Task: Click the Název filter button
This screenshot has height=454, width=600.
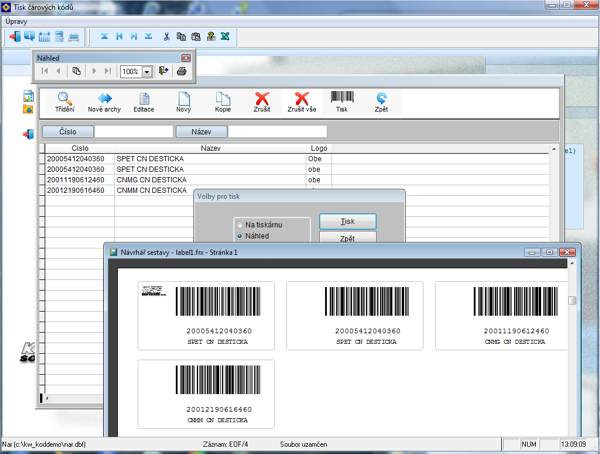Action: tap(201, 132)
